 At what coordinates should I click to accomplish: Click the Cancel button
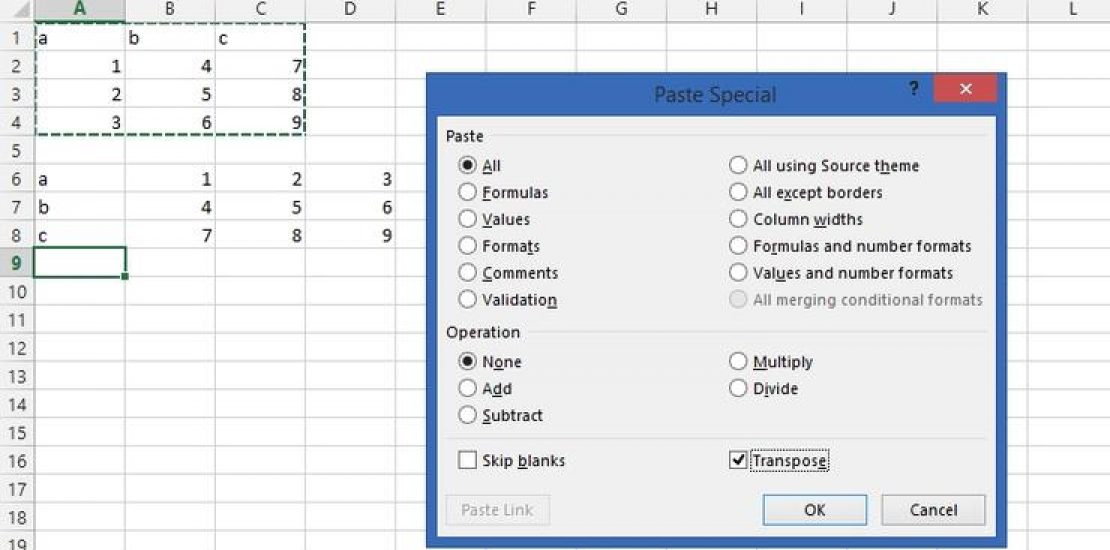[933, 510]
